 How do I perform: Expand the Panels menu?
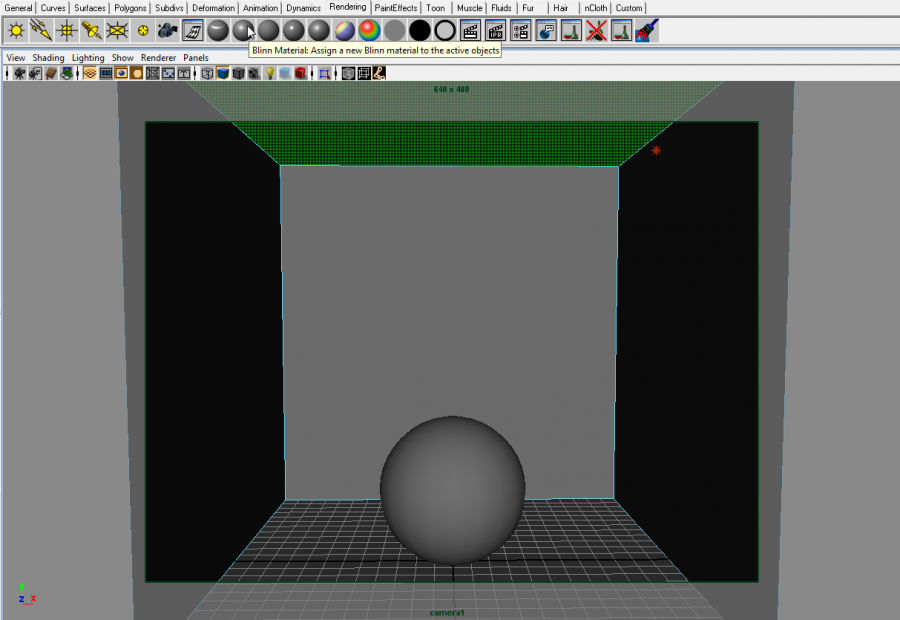coord(195,58)
